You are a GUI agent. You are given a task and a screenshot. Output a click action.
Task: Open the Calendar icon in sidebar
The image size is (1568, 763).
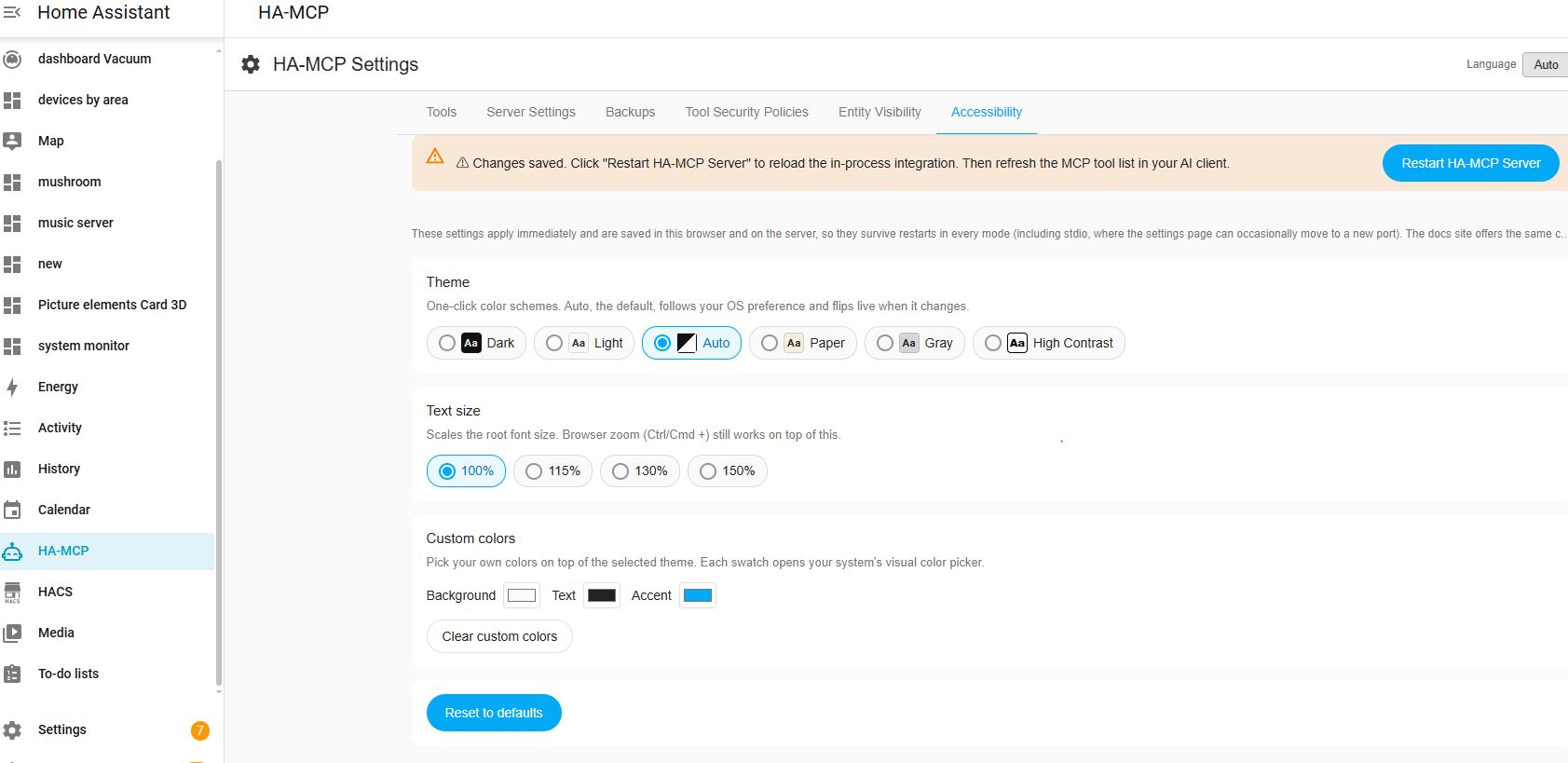coord(12,510)
